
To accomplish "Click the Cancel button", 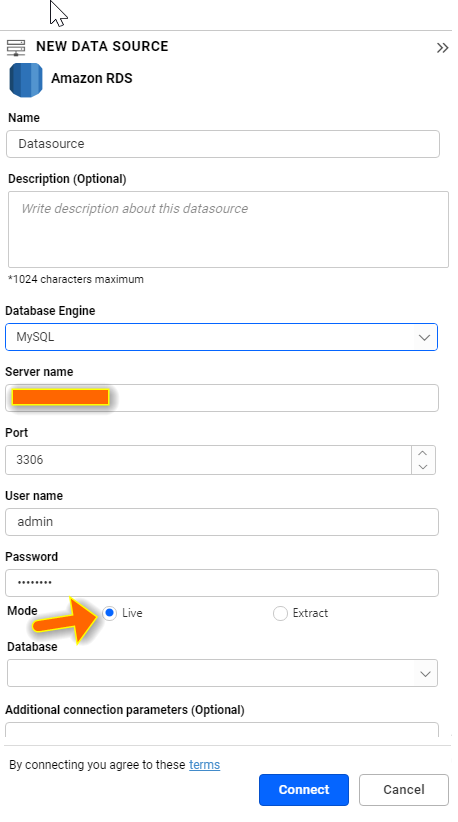I will pos(404,790).
